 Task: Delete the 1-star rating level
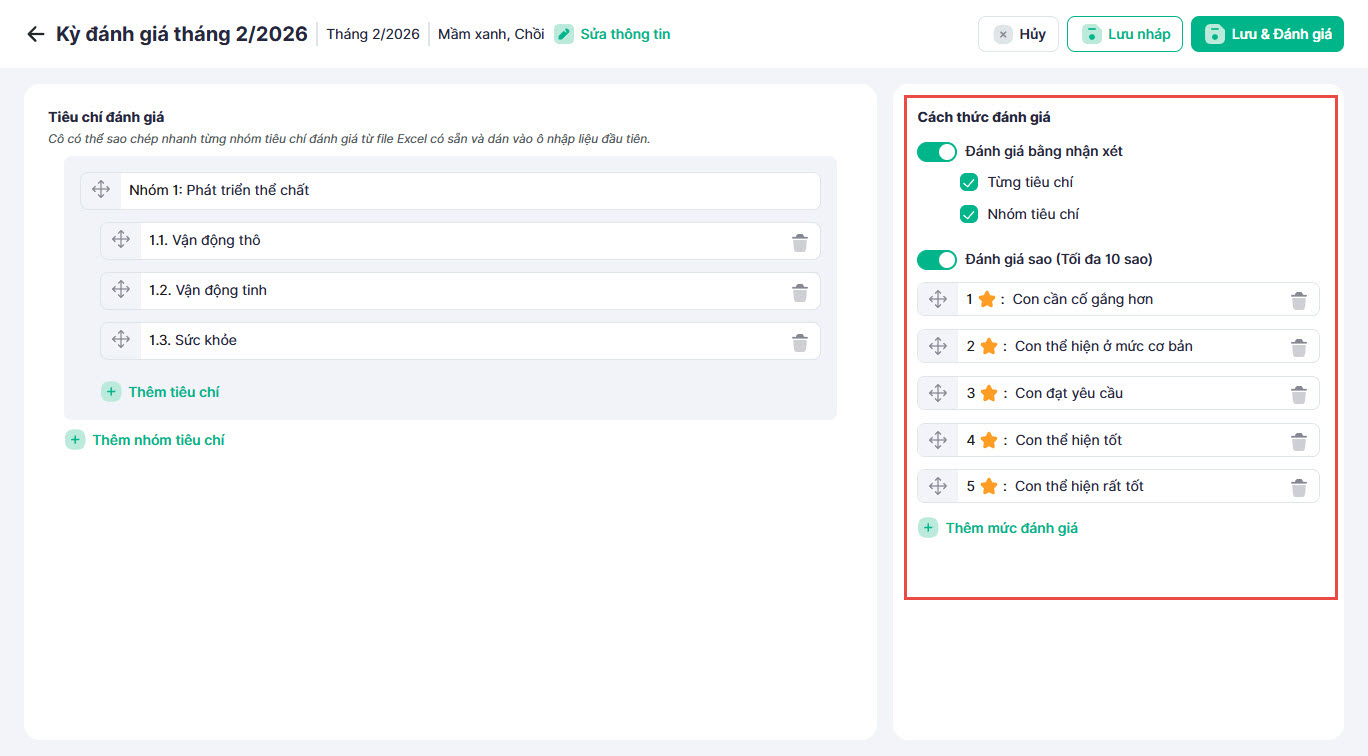(1298, 300)
